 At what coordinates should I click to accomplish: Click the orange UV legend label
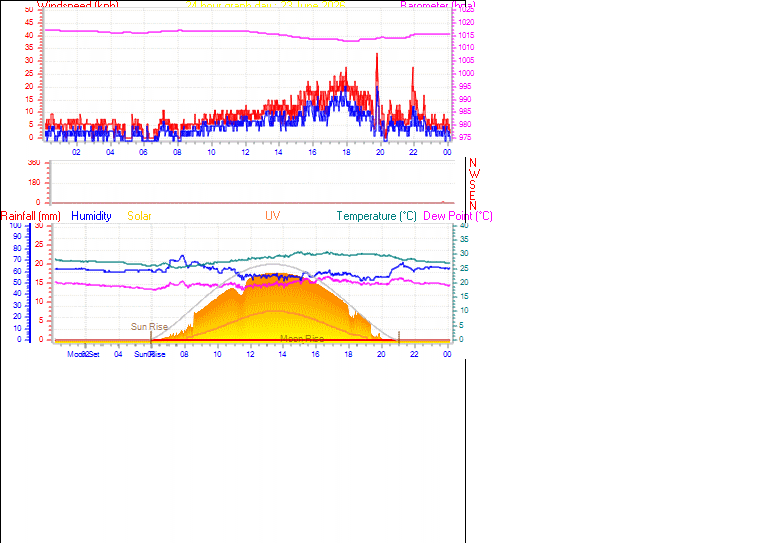click(x=272, y=216)
